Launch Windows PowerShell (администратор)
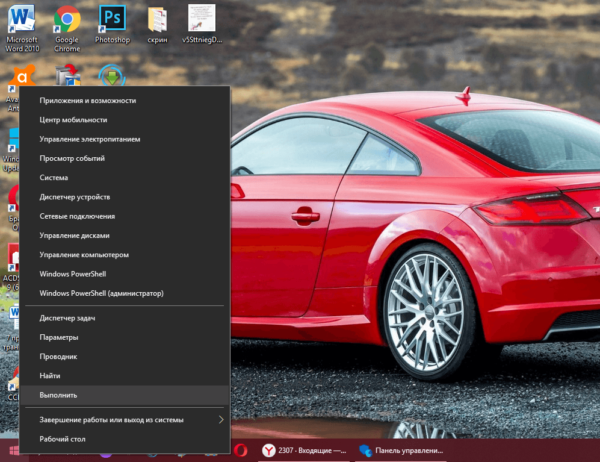Screen dimensions: 600x462 click(125, 293)
